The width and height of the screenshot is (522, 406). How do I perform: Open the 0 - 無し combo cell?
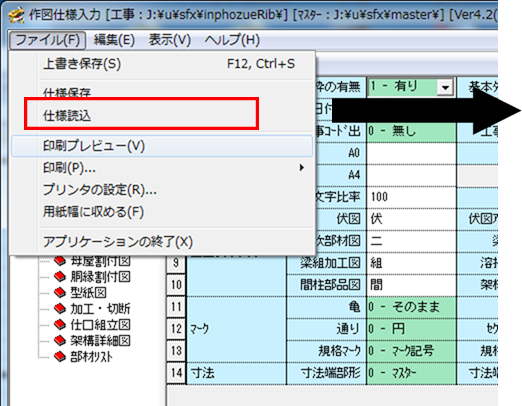[411, 131]
